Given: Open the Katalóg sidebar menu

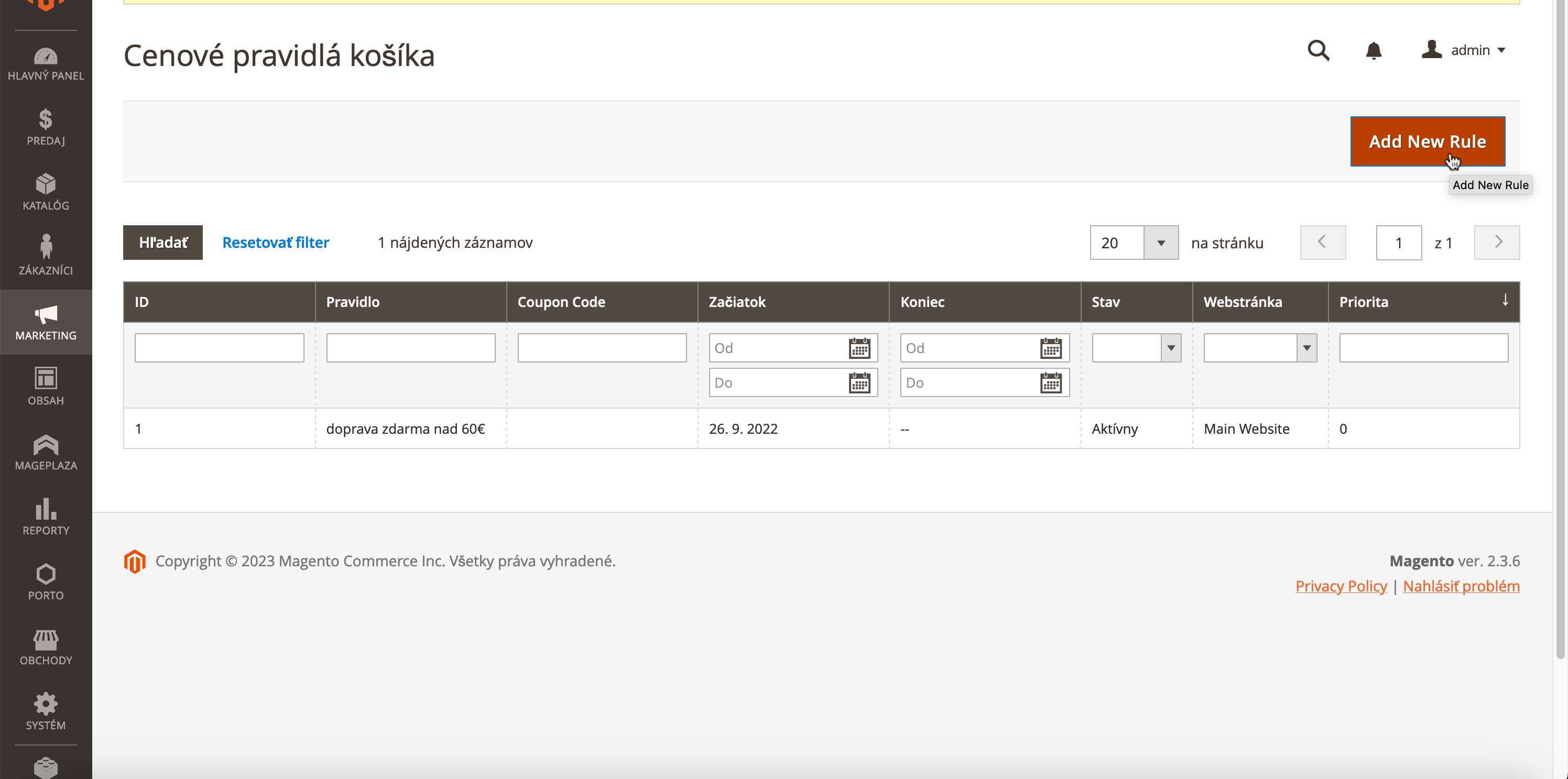Looking at the screenshot, I should [46, 192].
